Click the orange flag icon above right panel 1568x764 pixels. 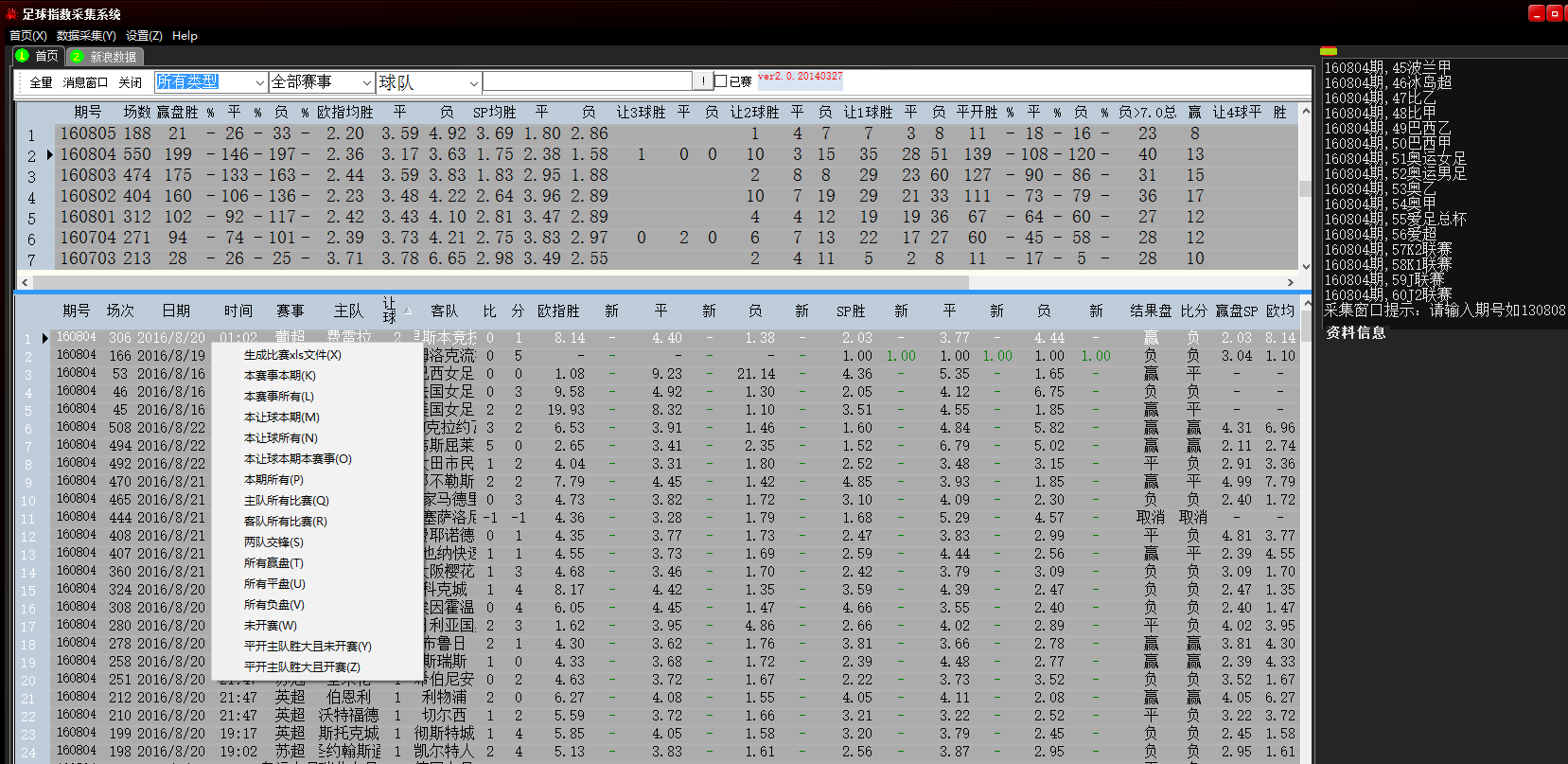pos(1329,51)
